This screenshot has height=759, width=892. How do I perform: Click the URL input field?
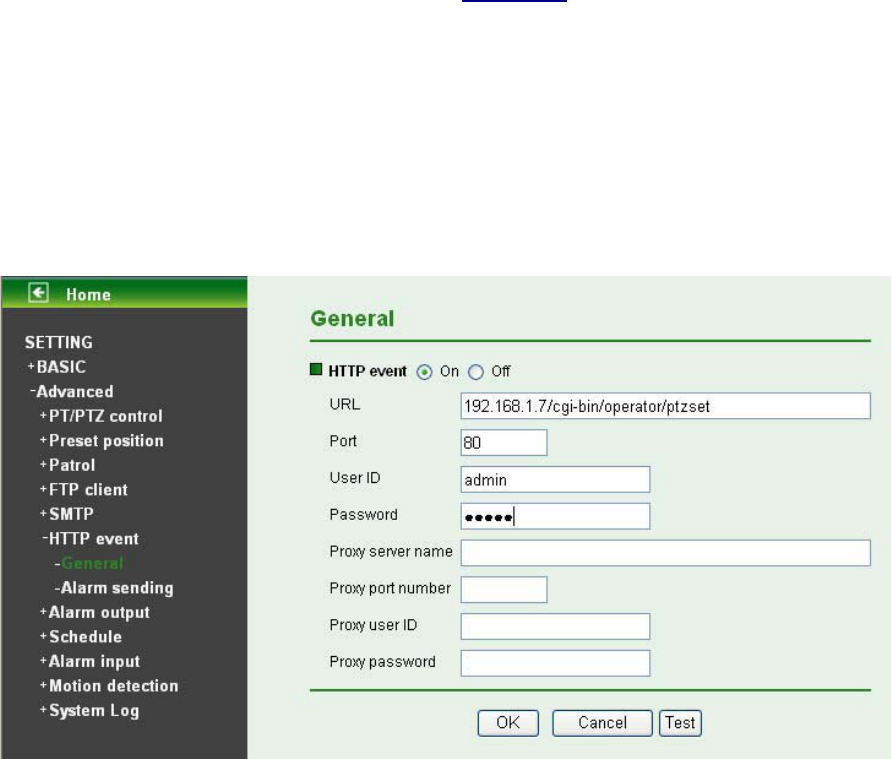click(x=666, y=406)
